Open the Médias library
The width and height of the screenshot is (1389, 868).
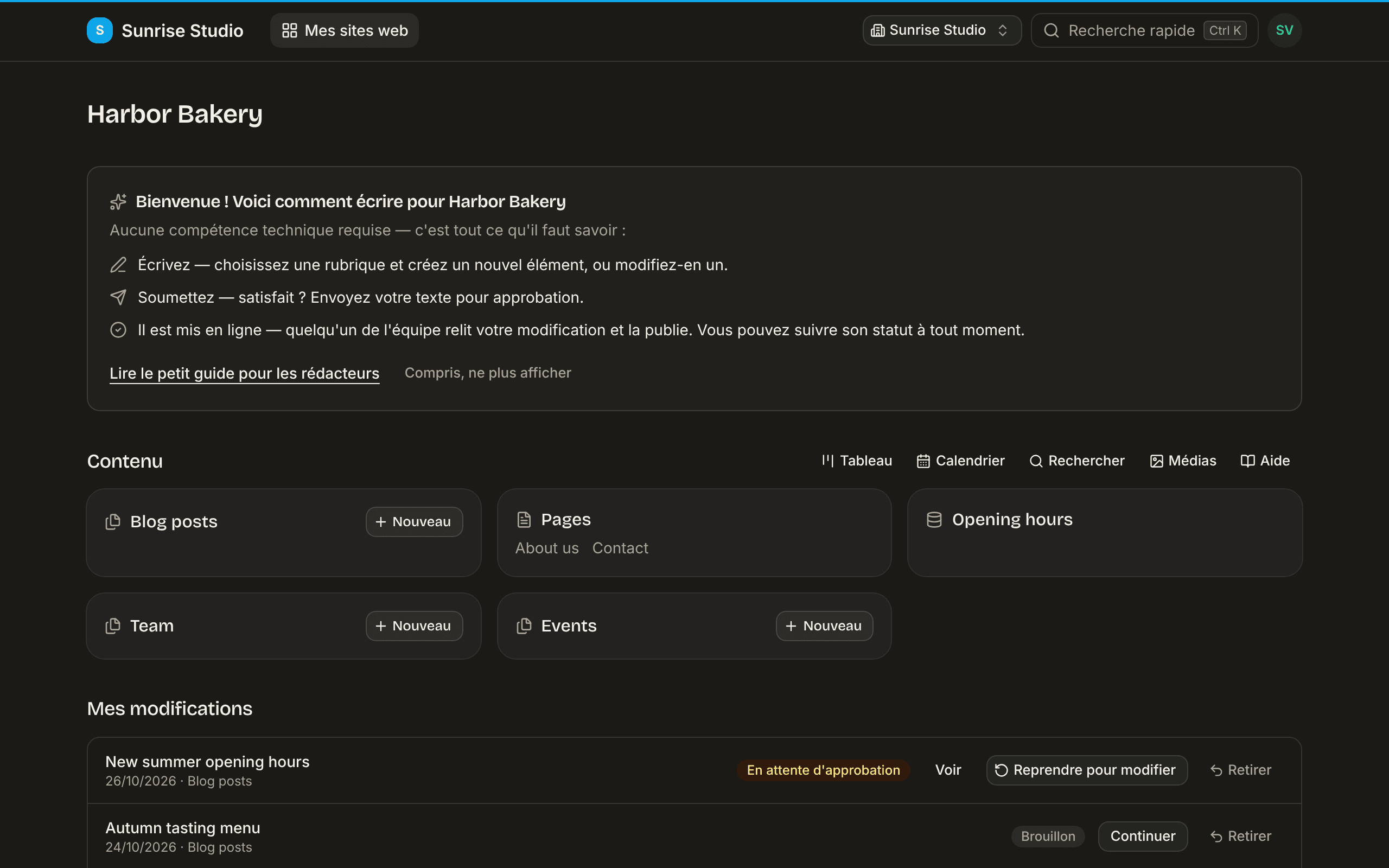(1183, 461)
